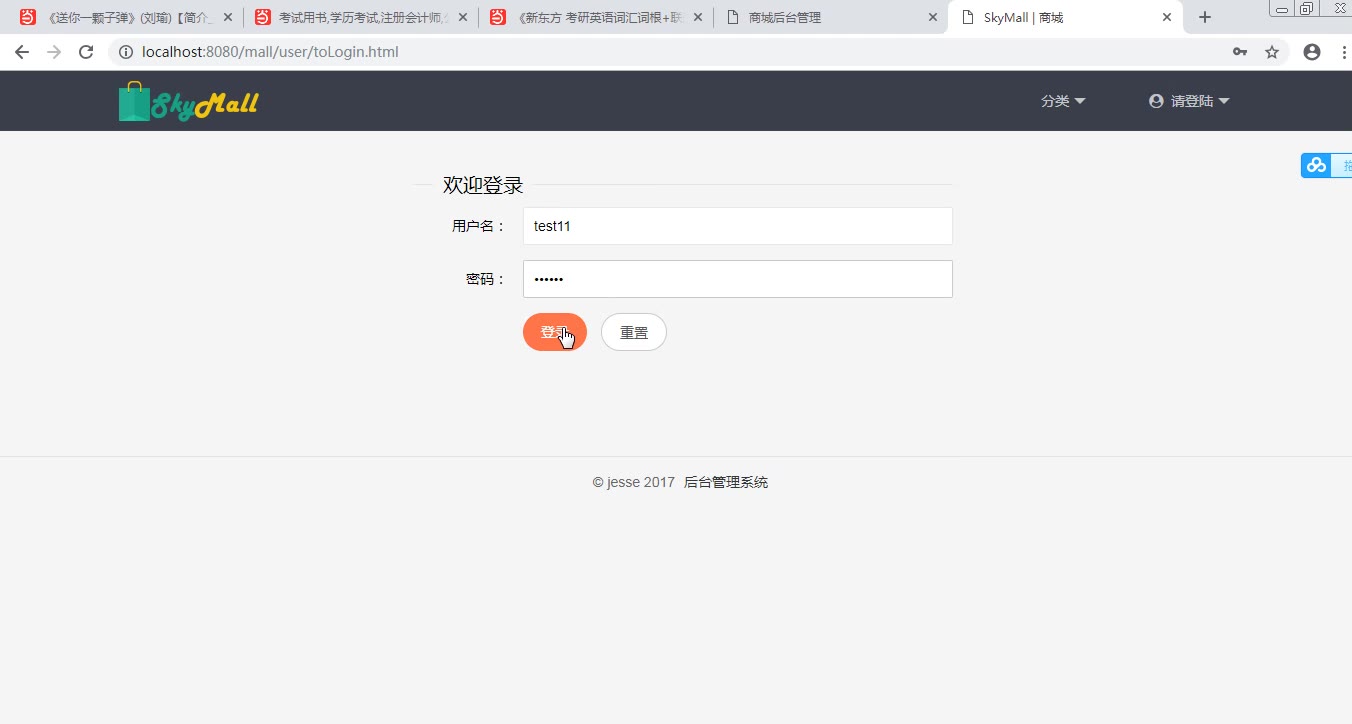The width and height of the screenshot is (1352, 724).
Task: Click the 重置 reset button
Action: coord(634,332)
